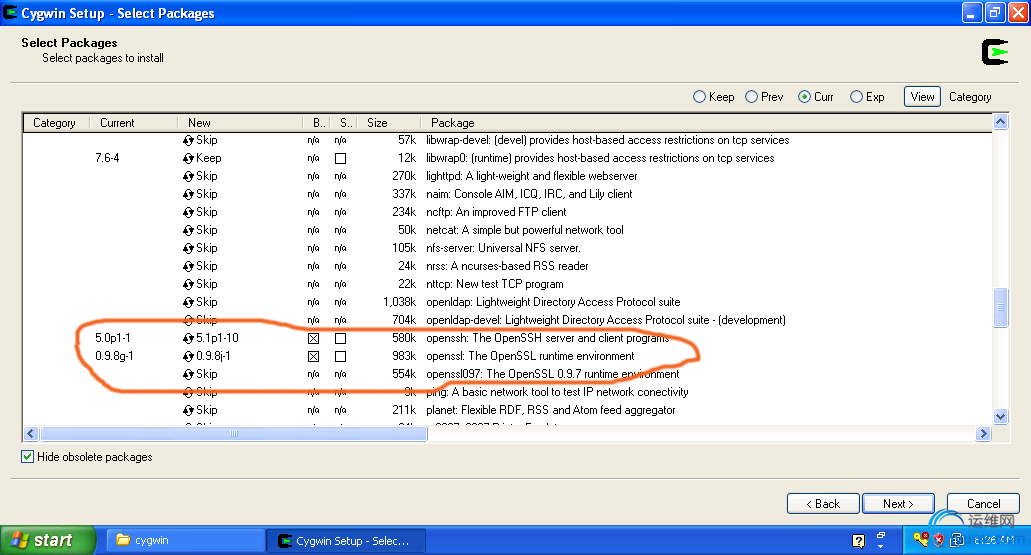1031x555 pixels.
Task: Cycle the Skip icon for lighttpd
Action: [188, 176]
